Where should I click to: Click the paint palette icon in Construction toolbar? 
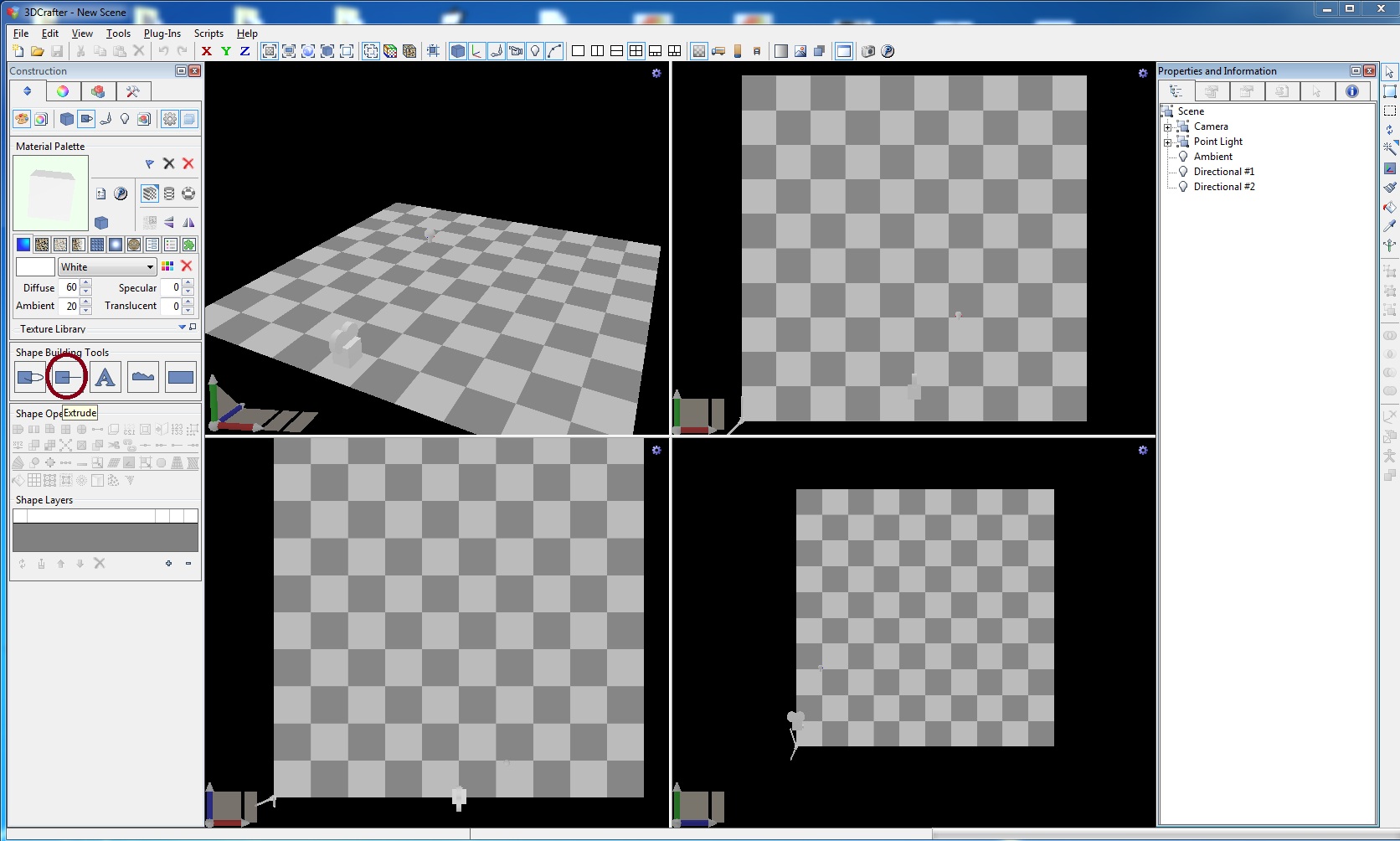[x=22, y=119]
